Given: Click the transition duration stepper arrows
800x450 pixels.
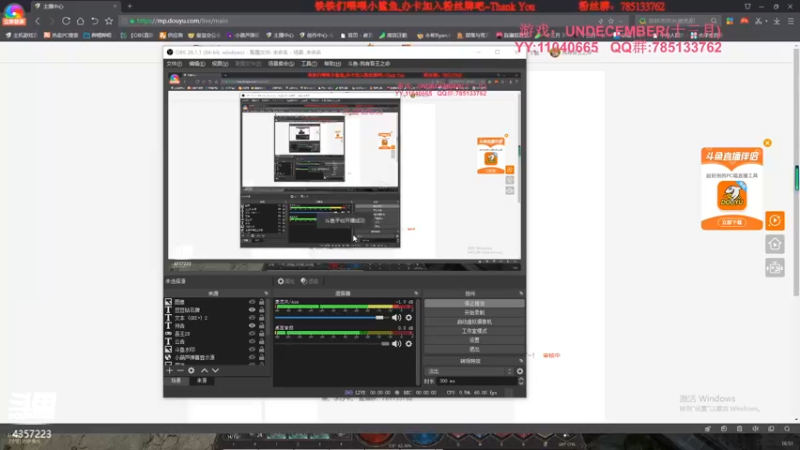Looking at the screenshot, I should click(x=520, y=381).
